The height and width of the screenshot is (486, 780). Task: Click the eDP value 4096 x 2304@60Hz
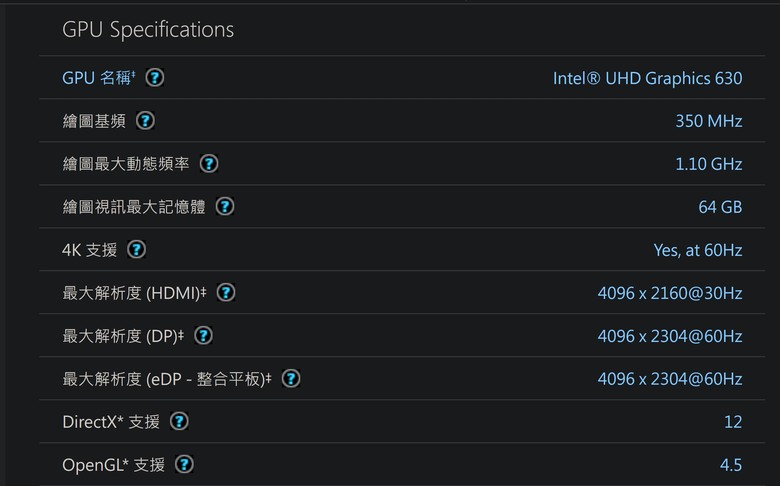pos(670,379)
